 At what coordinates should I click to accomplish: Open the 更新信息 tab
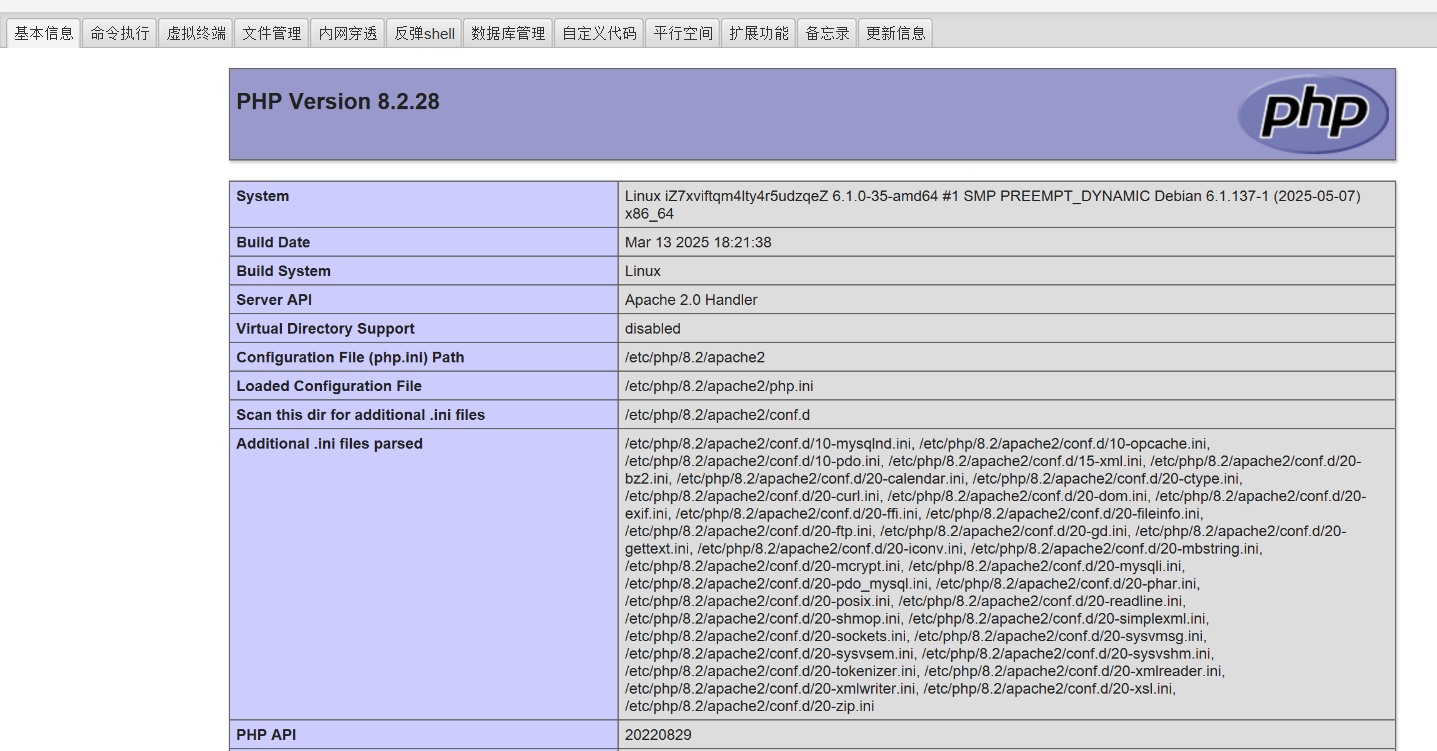coord(896,33)
